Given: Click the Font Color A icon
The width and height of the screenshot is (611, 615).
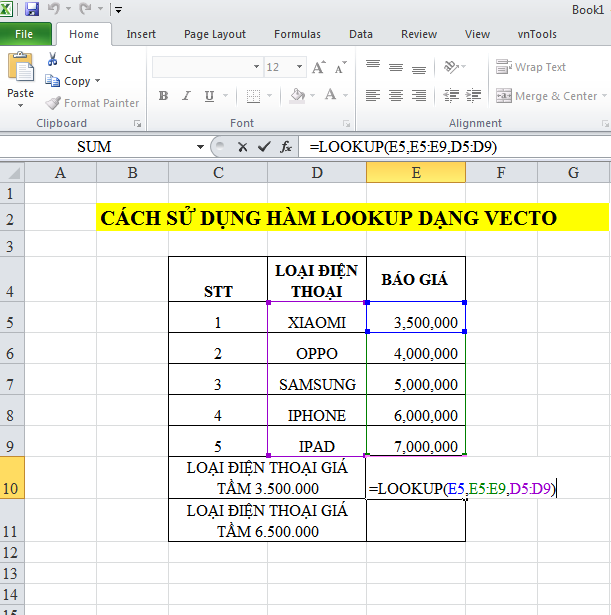Looking at the screenshot, I should (x=330, y=95).
